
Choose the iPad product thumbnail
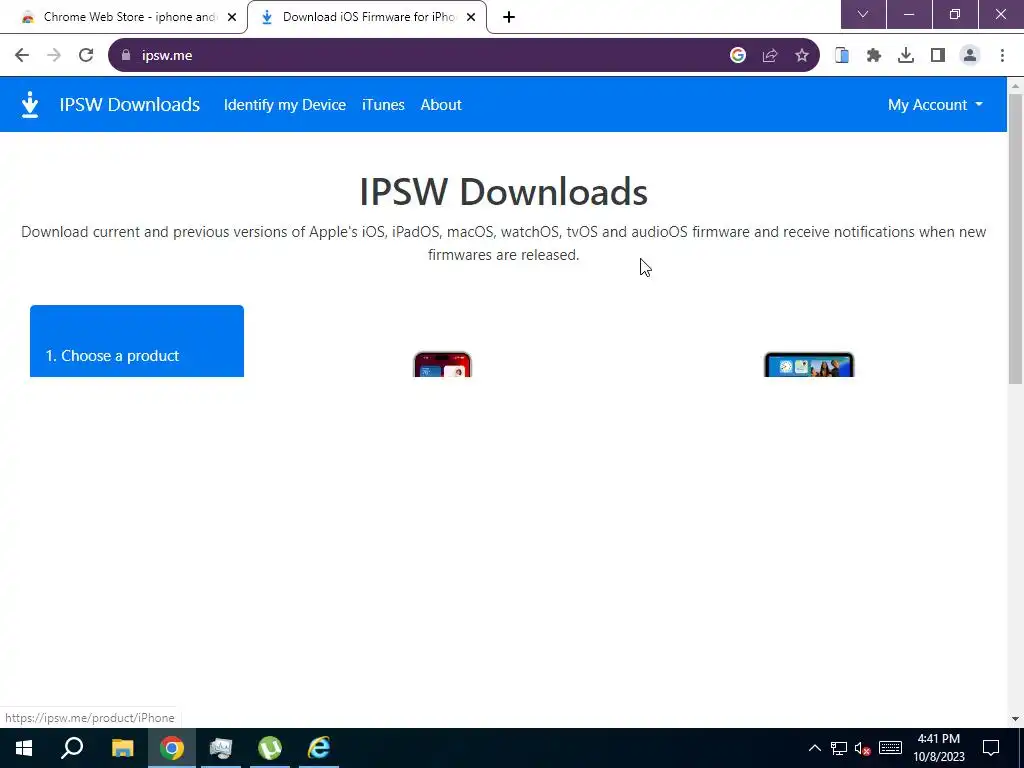tap(809, 364)
